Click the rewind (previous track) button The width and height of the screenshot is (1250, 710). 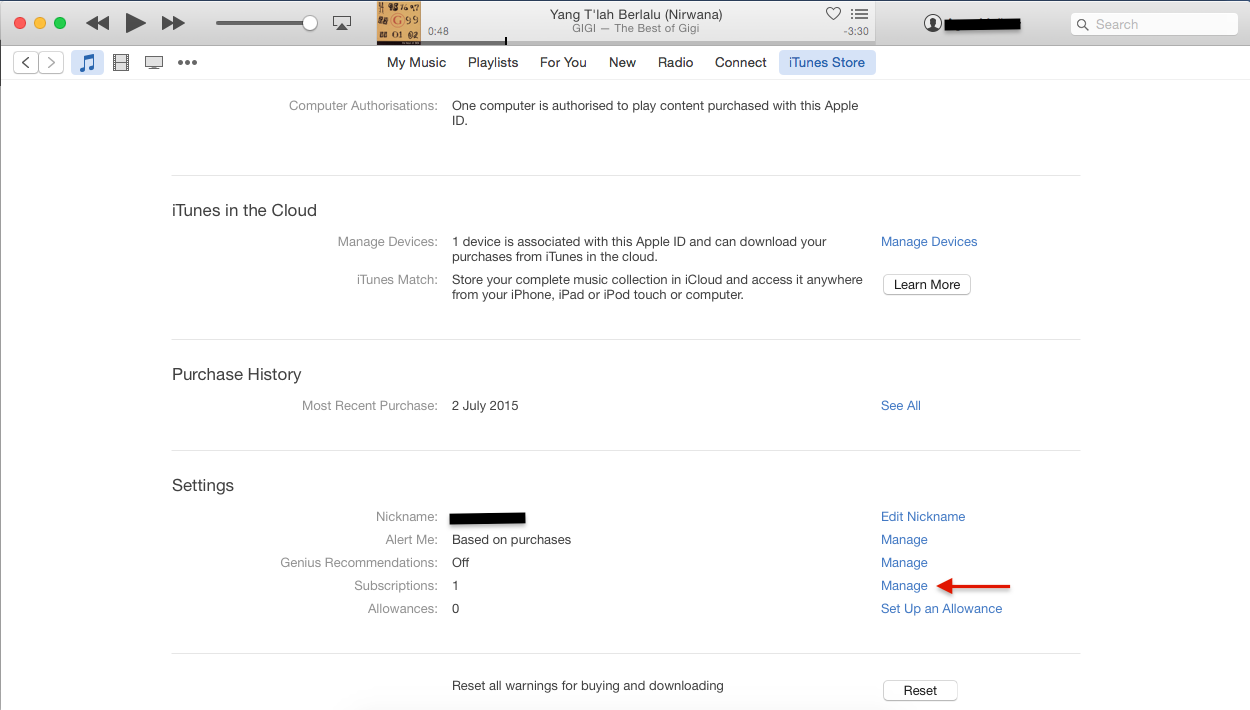(x=97, y=23)
